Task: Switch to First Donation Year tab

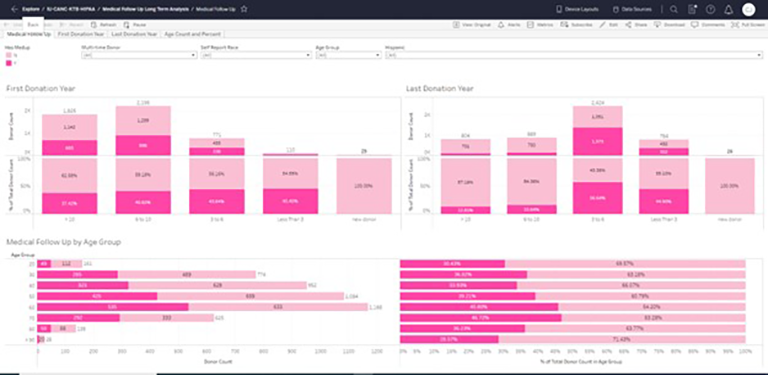Action: point(81,34)
